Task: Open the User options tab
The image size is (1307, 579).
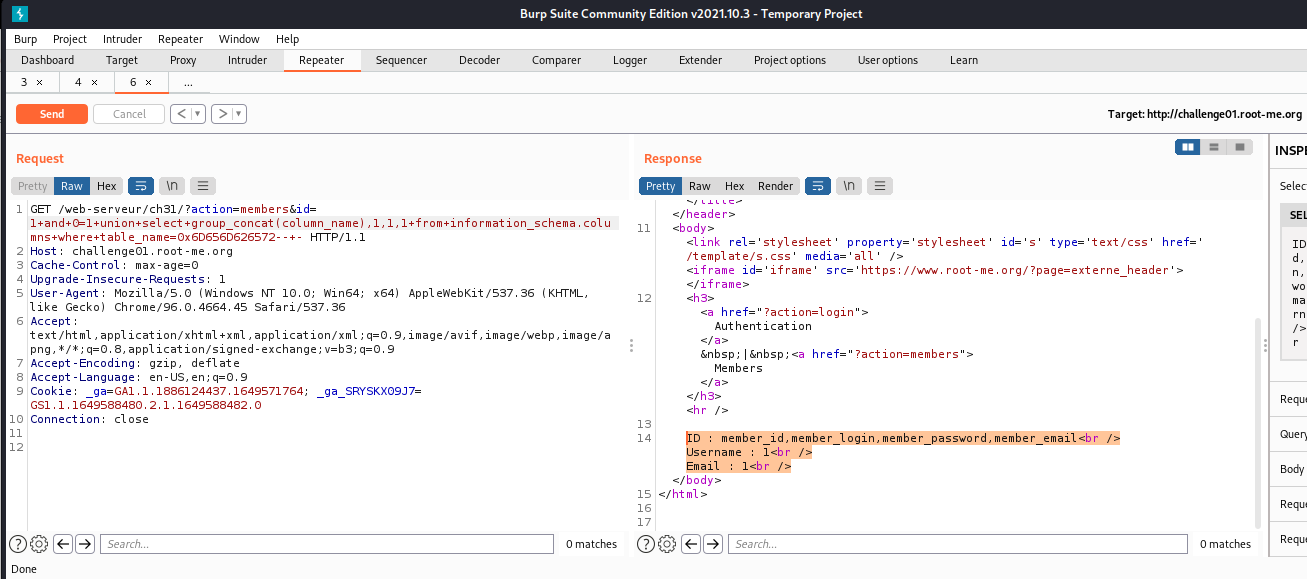Action: pyautogui.click(x=888, y=60)
